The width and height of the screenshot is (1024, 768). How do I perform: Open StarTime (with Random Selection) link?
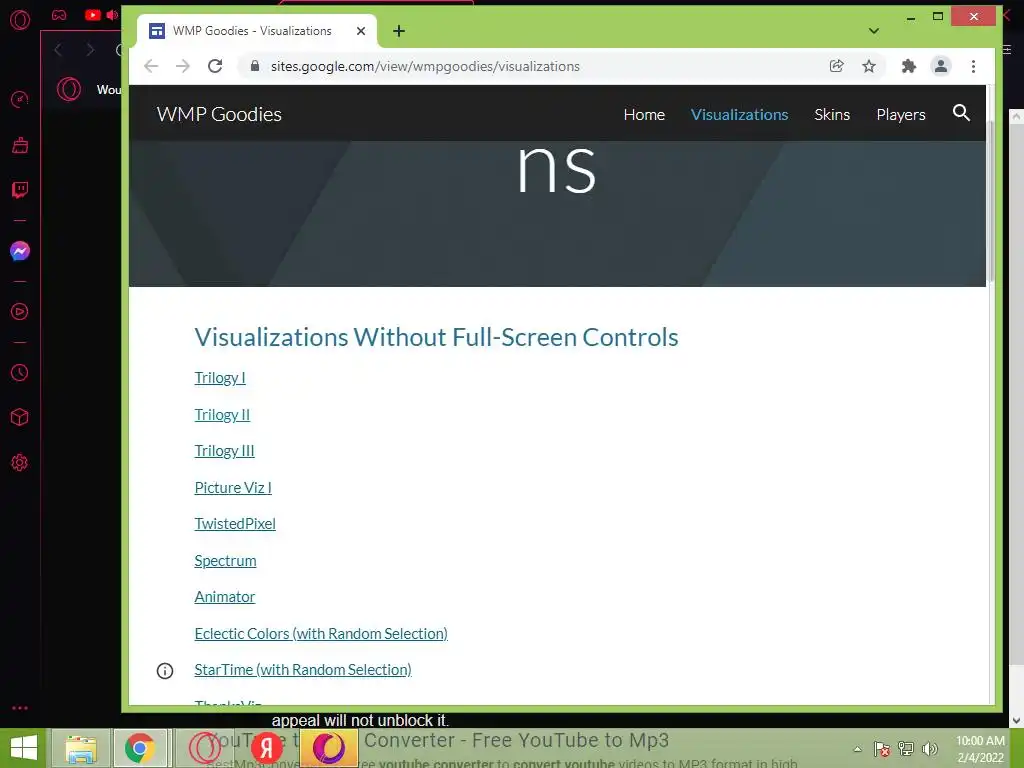tap(303, 669)
